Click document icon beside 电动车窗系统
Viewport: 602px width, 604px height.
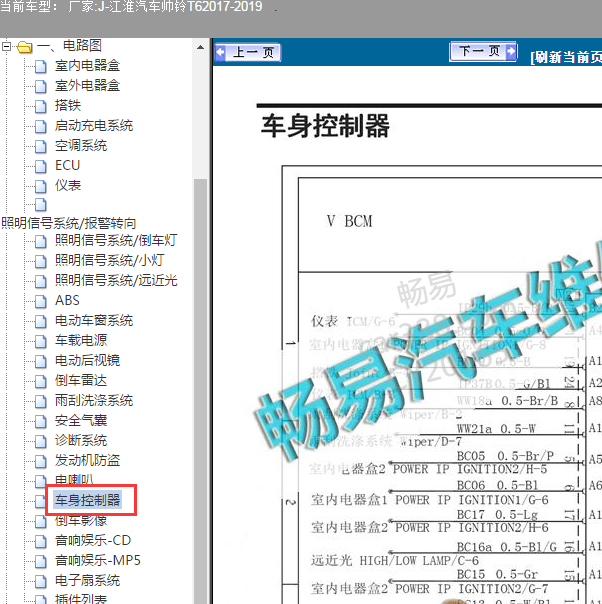(41, 321)
